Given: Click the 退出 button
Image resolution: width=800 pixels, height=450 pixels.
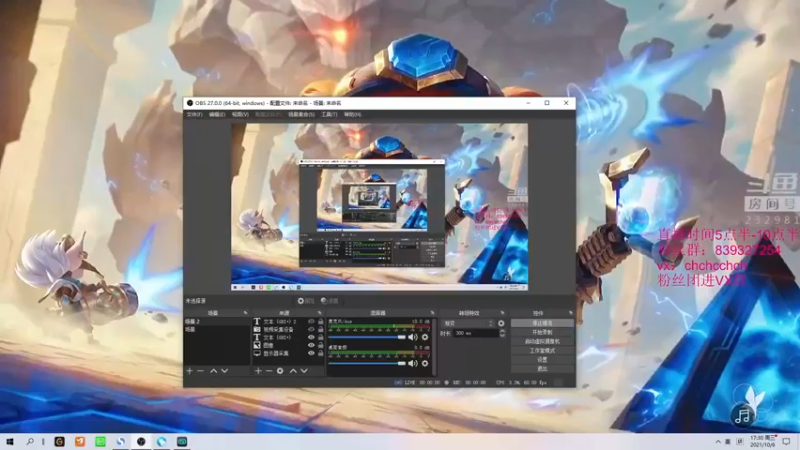Looking at the screenshot, I should (542, 368).
